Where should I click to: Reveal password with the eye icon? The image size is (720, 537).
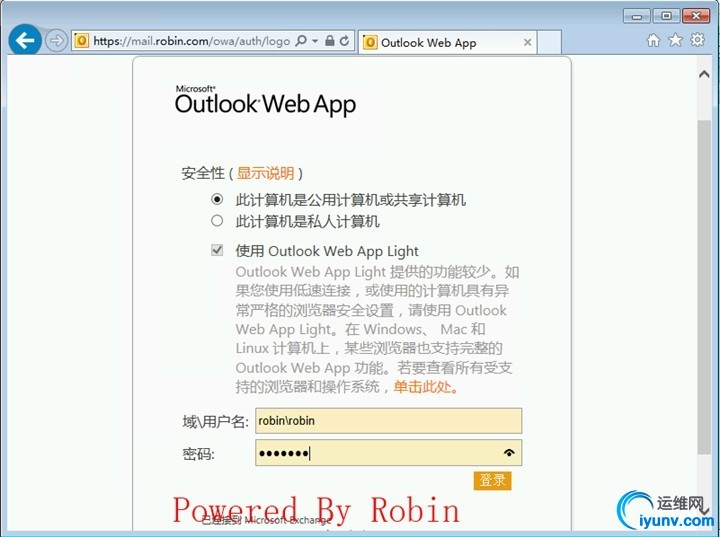click(x=509, y=453)
